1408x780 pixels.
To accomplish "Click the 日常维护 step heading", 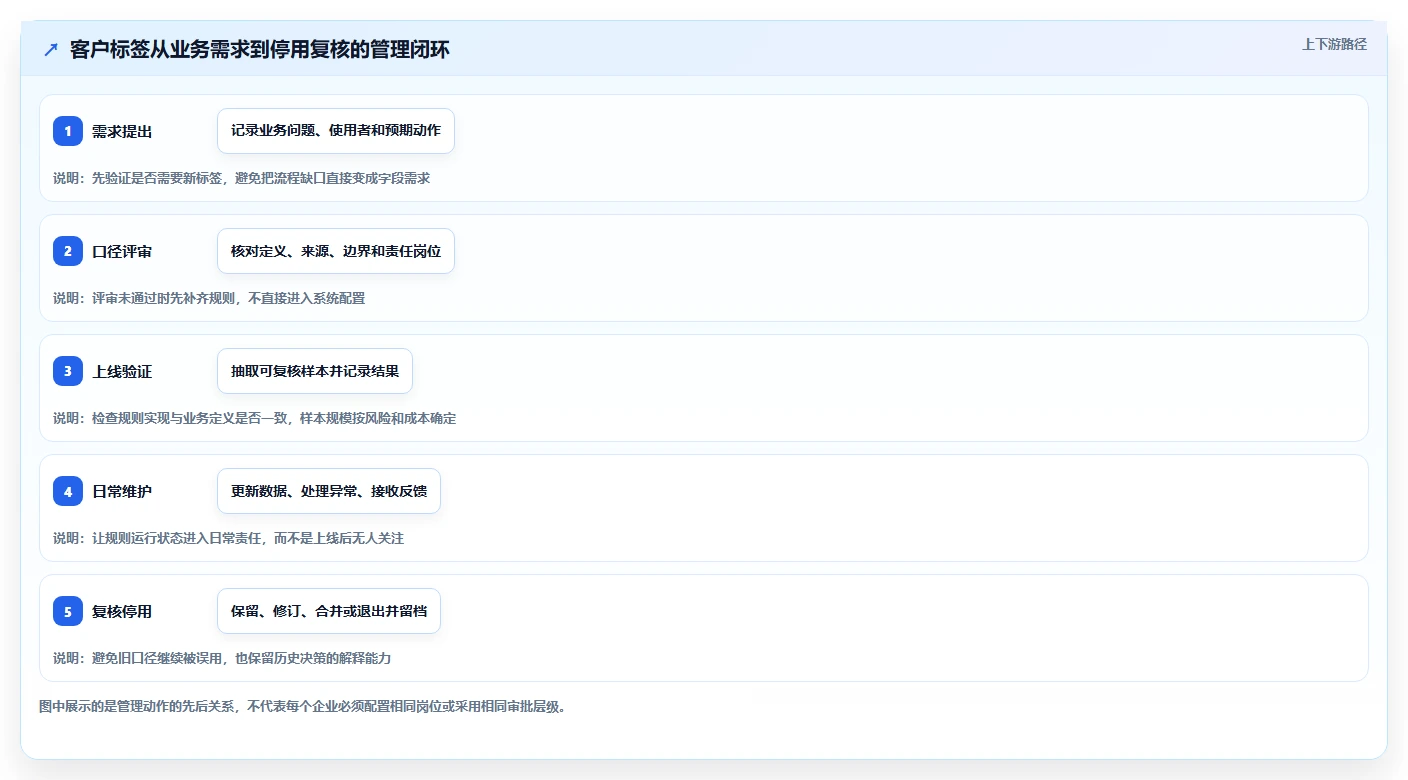I will pyautogui.click(x=122, y=491).
